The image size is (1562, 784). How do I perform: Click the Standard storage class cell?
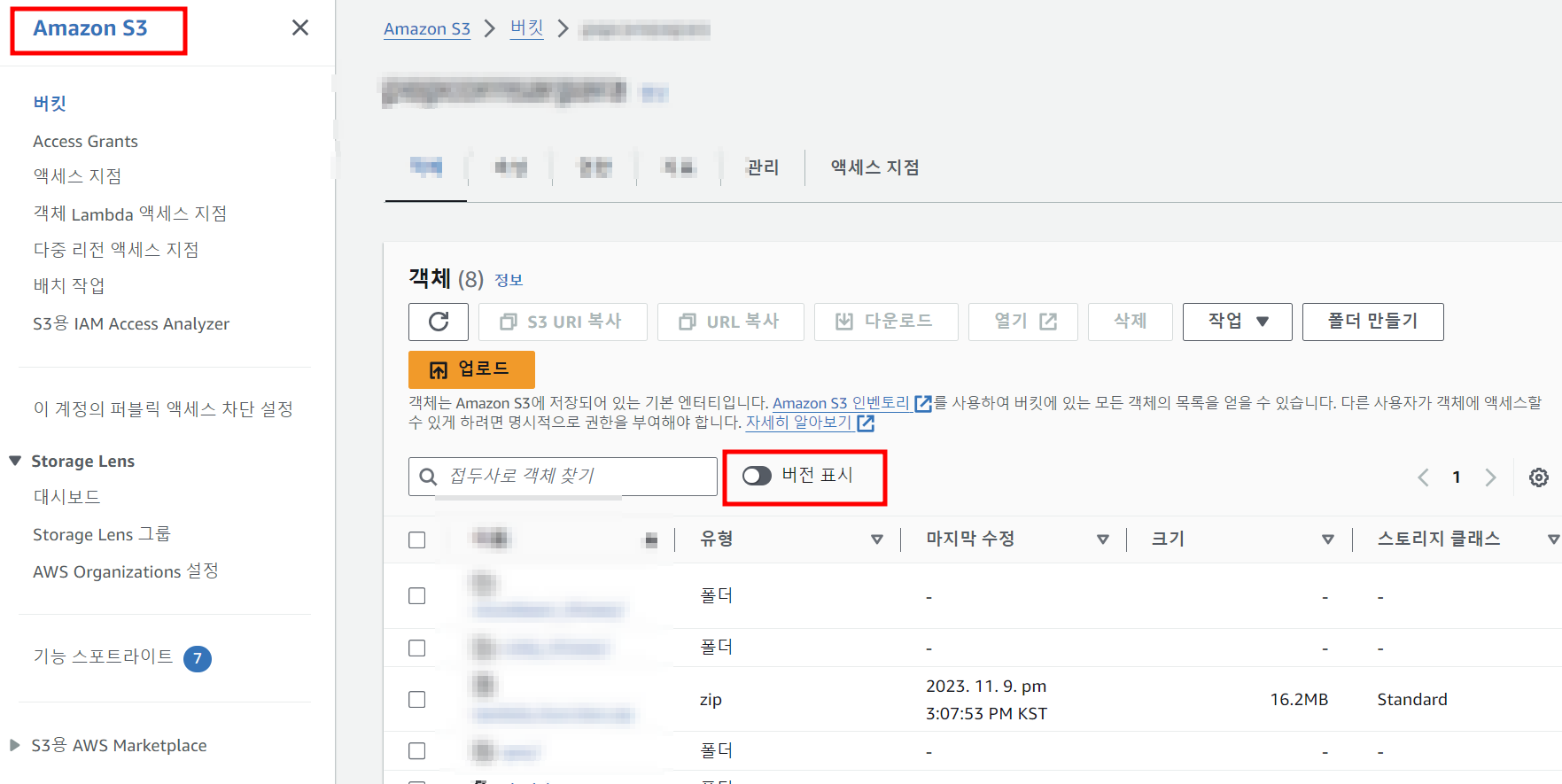pyautogui.click(x=1412, y=700)
